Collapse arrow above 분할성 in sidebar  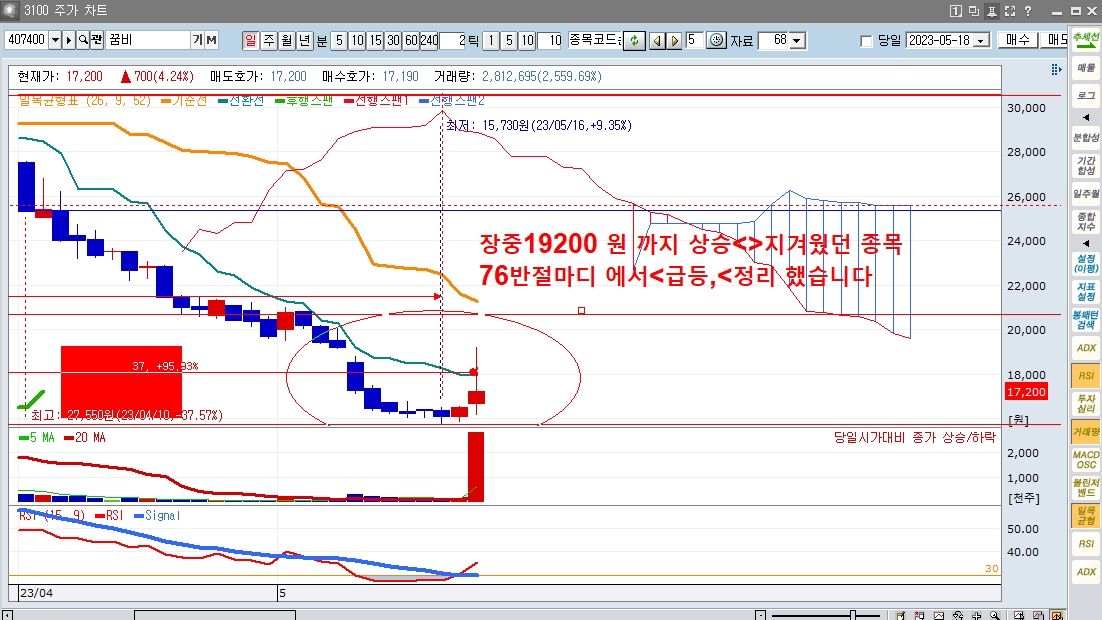point(1086,117)
